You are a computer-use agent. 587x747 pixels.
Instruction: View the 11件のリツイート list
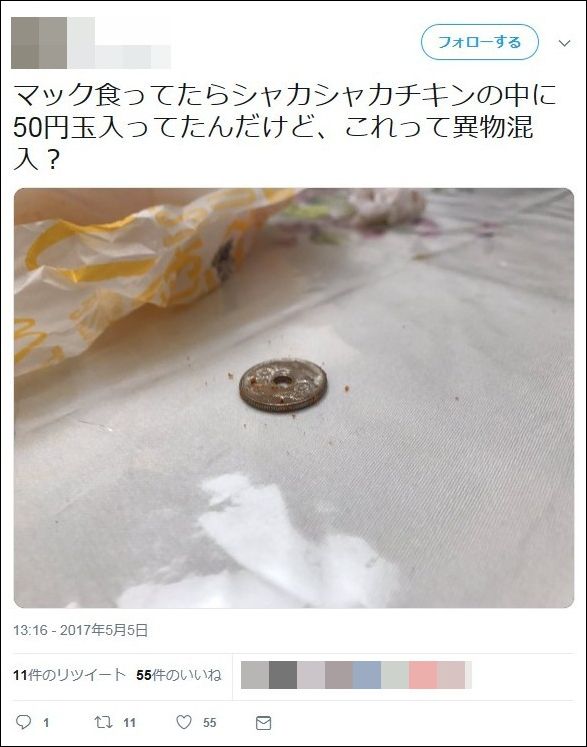[70, 675]
